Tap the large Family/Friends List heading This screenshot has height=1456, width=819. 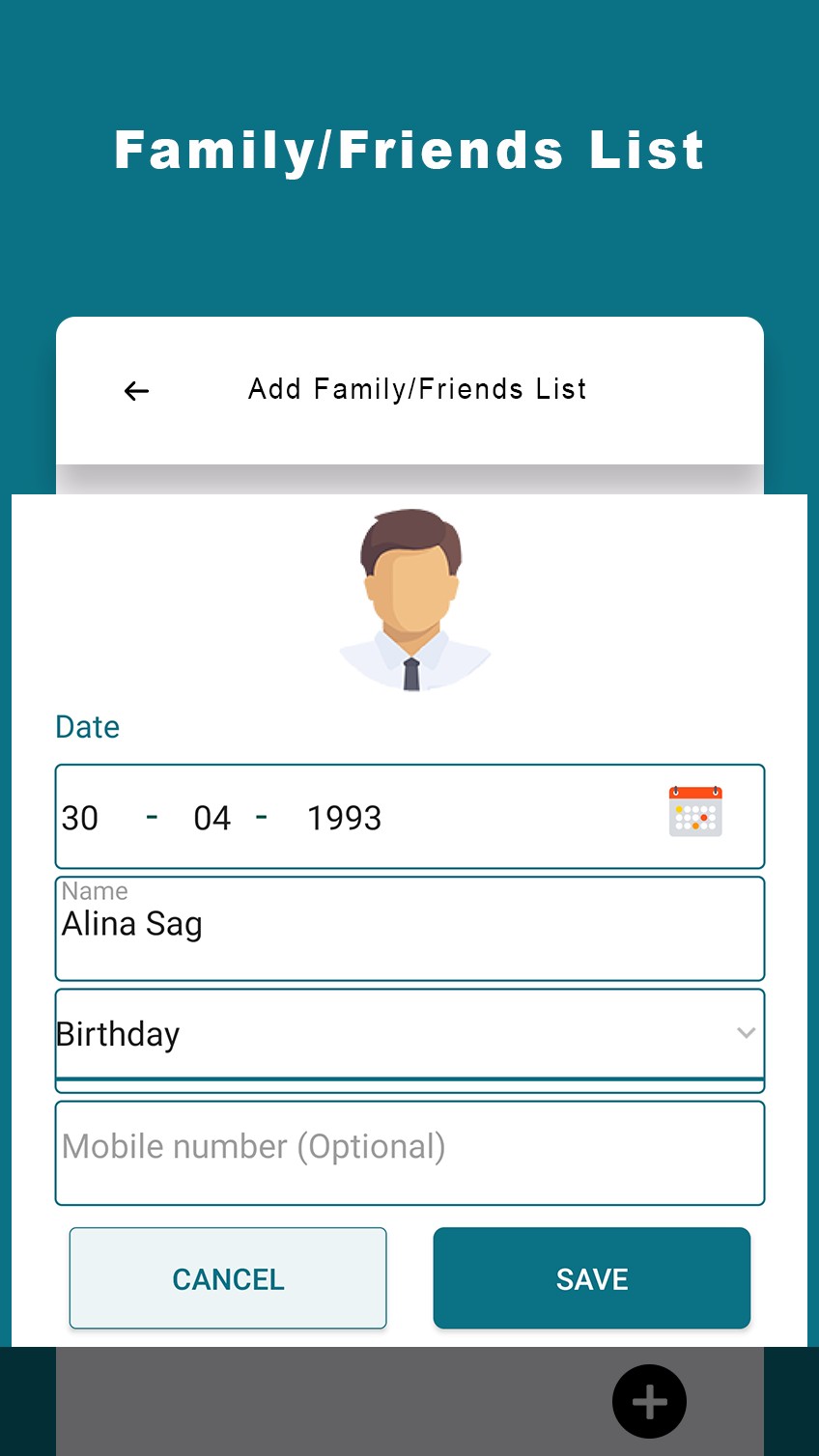tap(409, 151)
